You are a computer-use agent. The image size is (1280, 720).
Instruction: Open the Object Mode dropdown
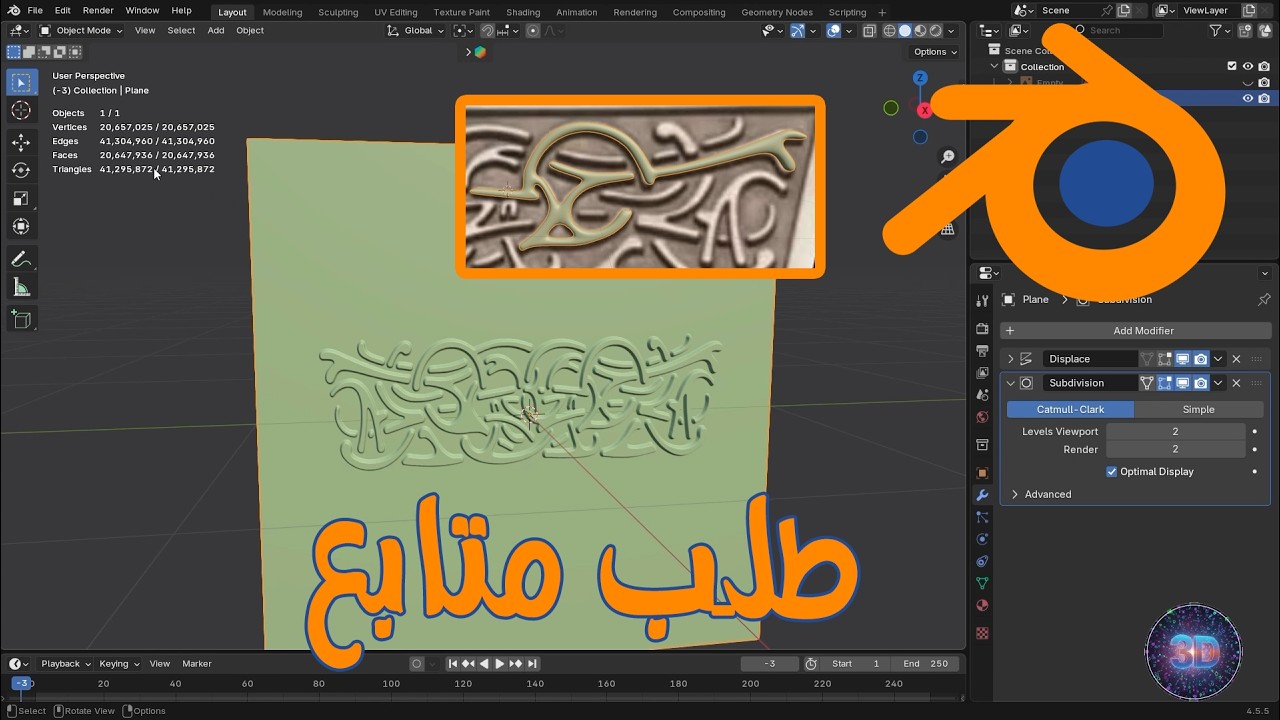click(81, 31)
